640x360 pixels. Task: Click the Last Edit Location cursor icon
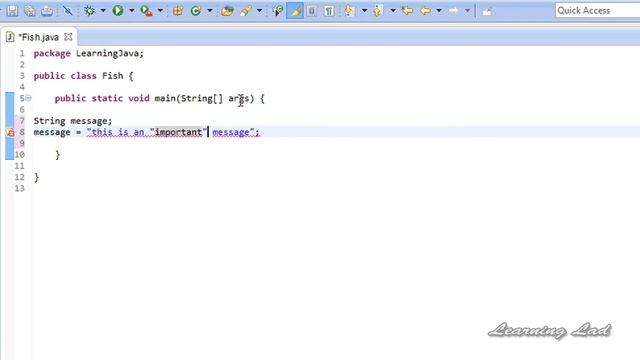[x=278, y=10]
